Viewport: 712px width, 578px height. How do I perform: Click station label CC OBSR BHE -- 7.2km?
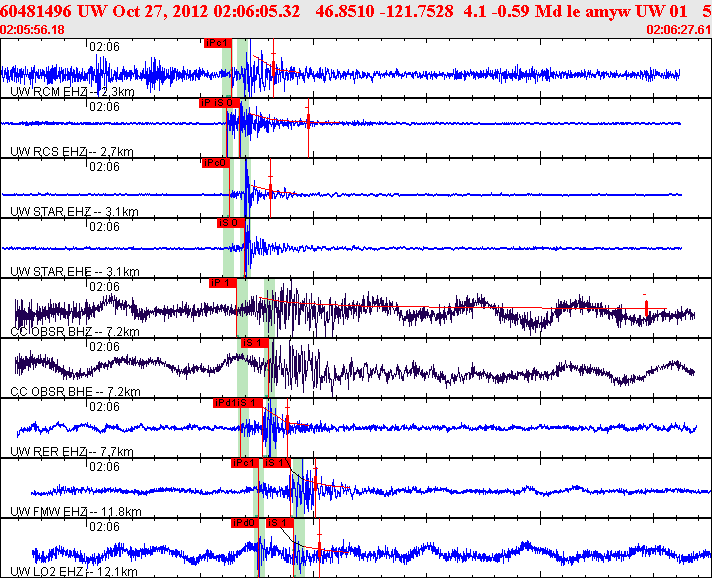(75, 391)
